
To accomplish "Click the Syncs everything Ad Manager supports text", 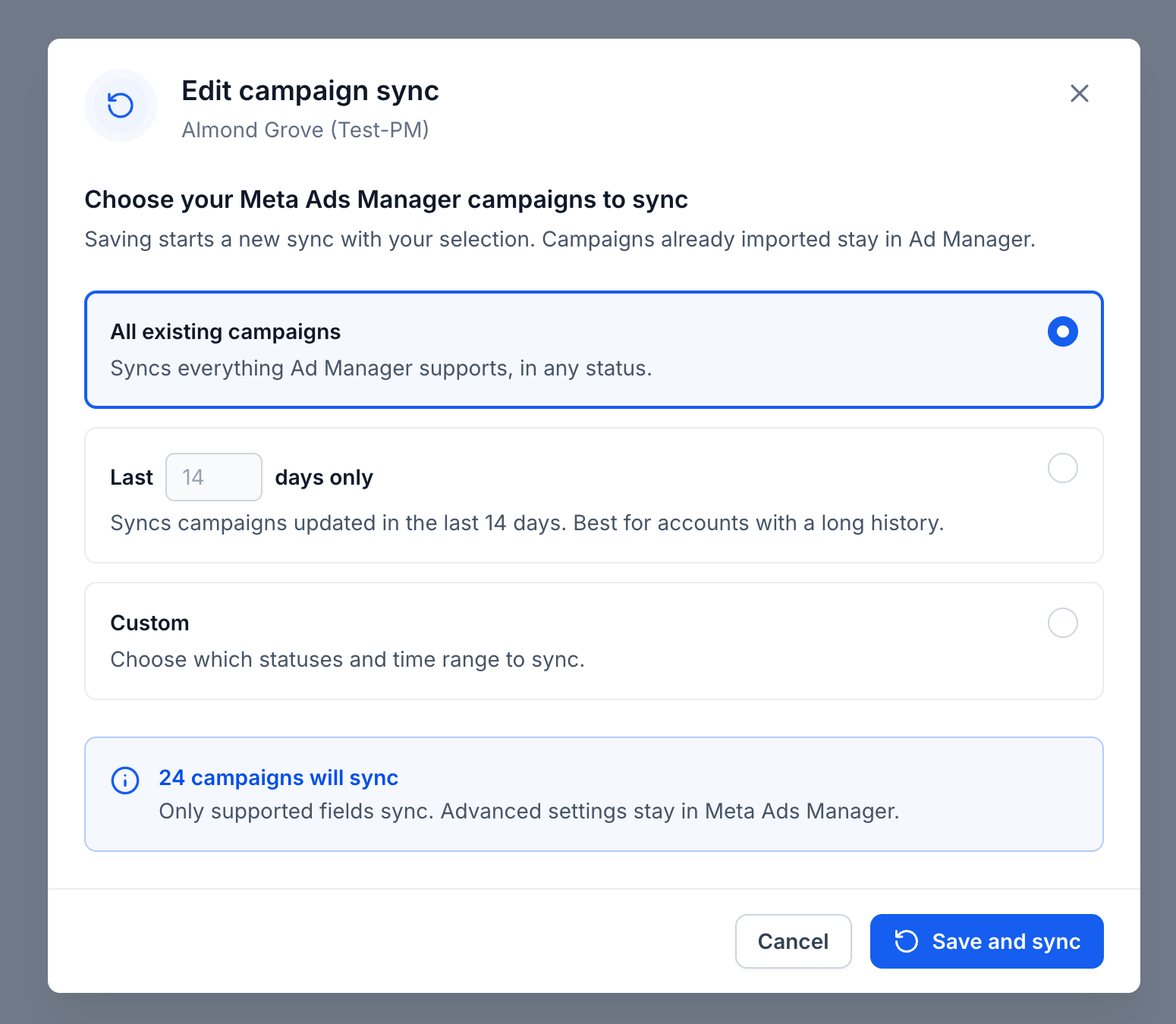I will (381, 368).
